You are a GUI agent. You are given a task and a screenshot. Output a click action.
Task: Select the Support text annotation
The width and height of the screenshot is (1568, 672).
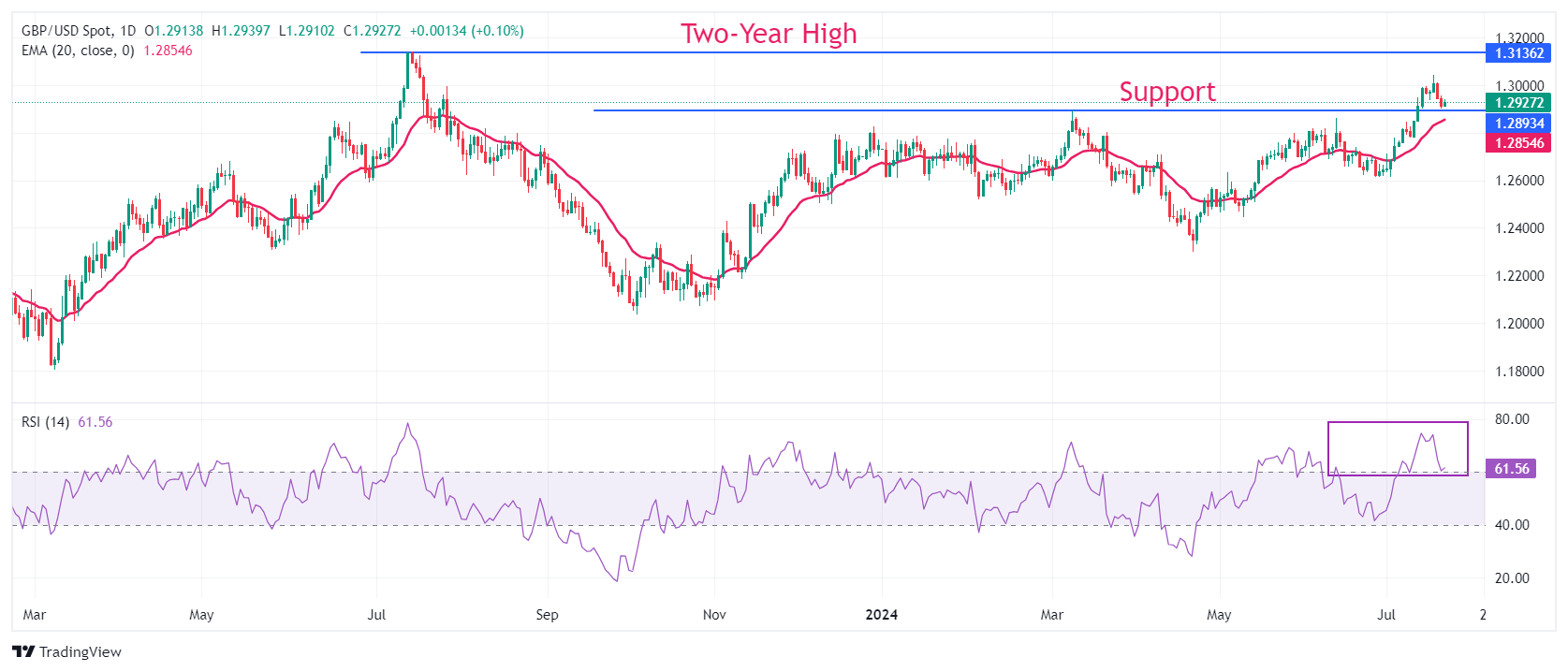(1167, 92)
